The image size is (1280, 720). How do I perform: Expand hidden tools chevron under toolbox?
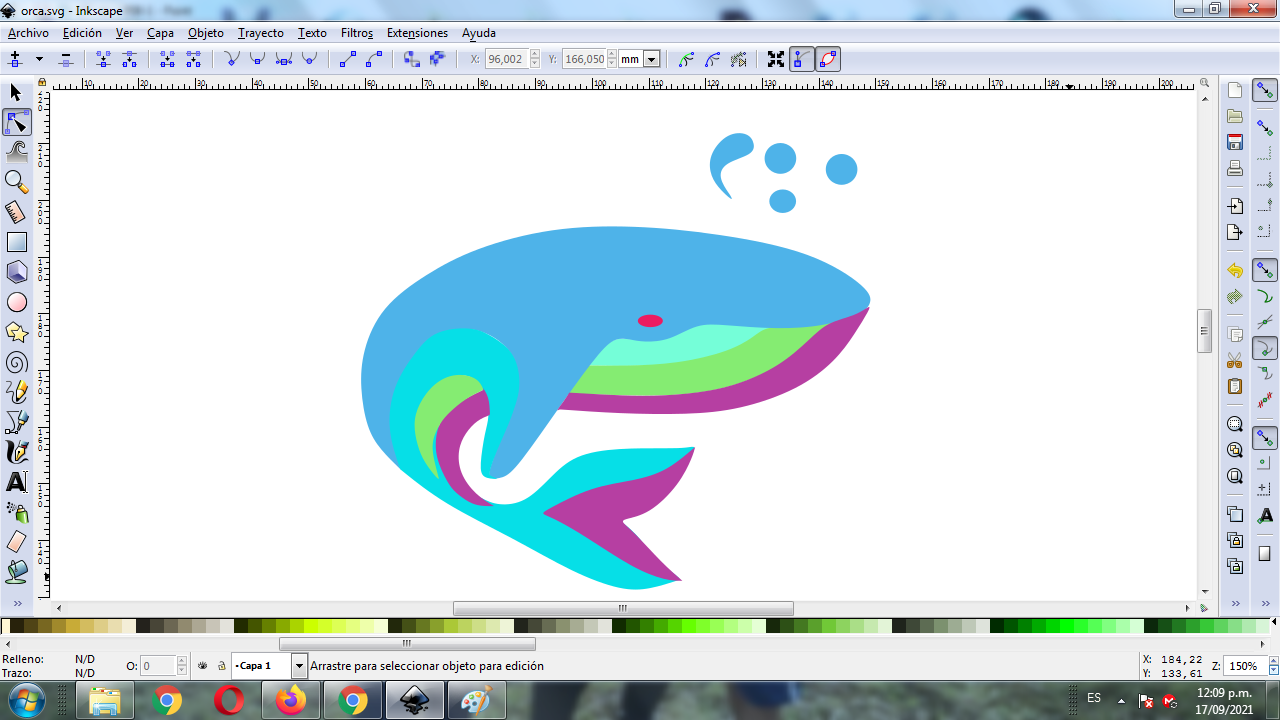(16, 603)
